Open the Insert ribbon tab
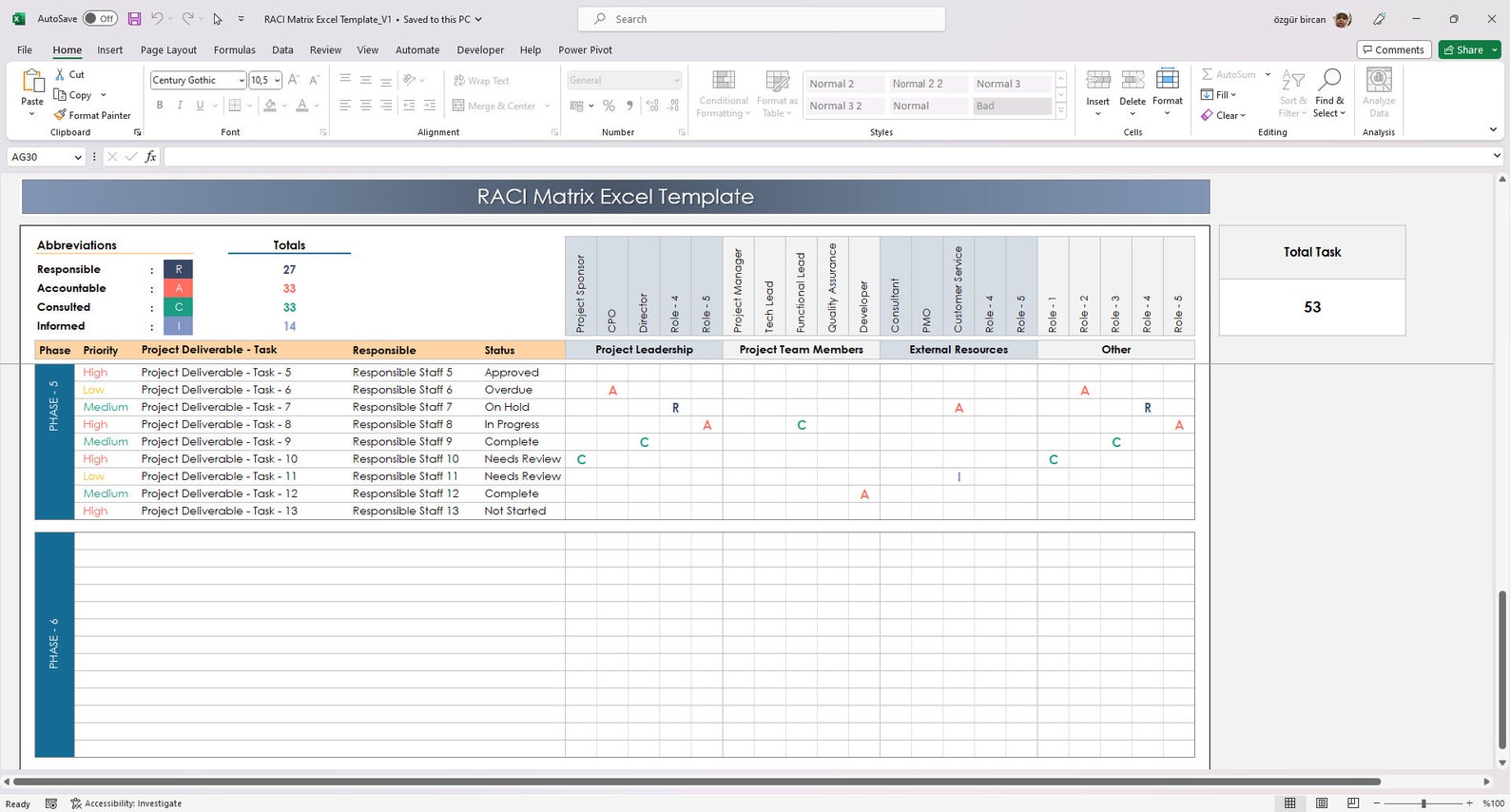This screenshot has height=812, width=1510. (110, 50)
